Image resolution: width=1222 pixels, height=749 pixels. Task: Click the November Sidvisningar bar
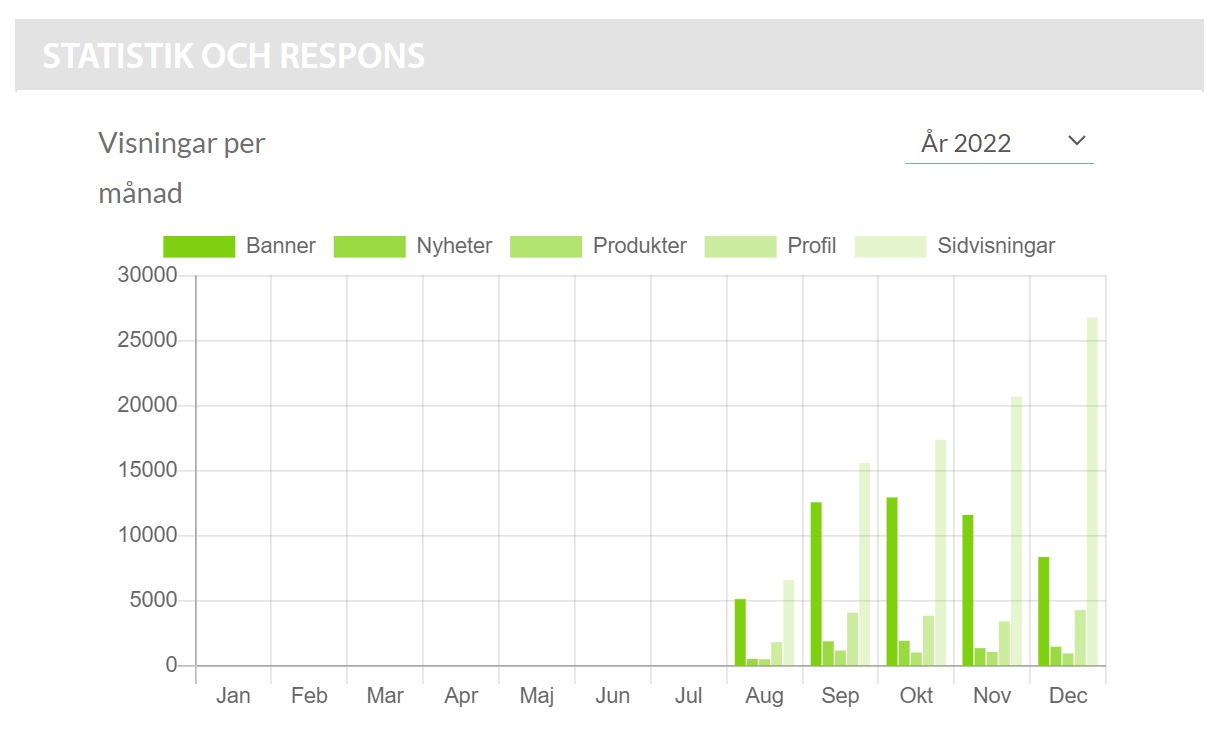tap(1016, 531)
